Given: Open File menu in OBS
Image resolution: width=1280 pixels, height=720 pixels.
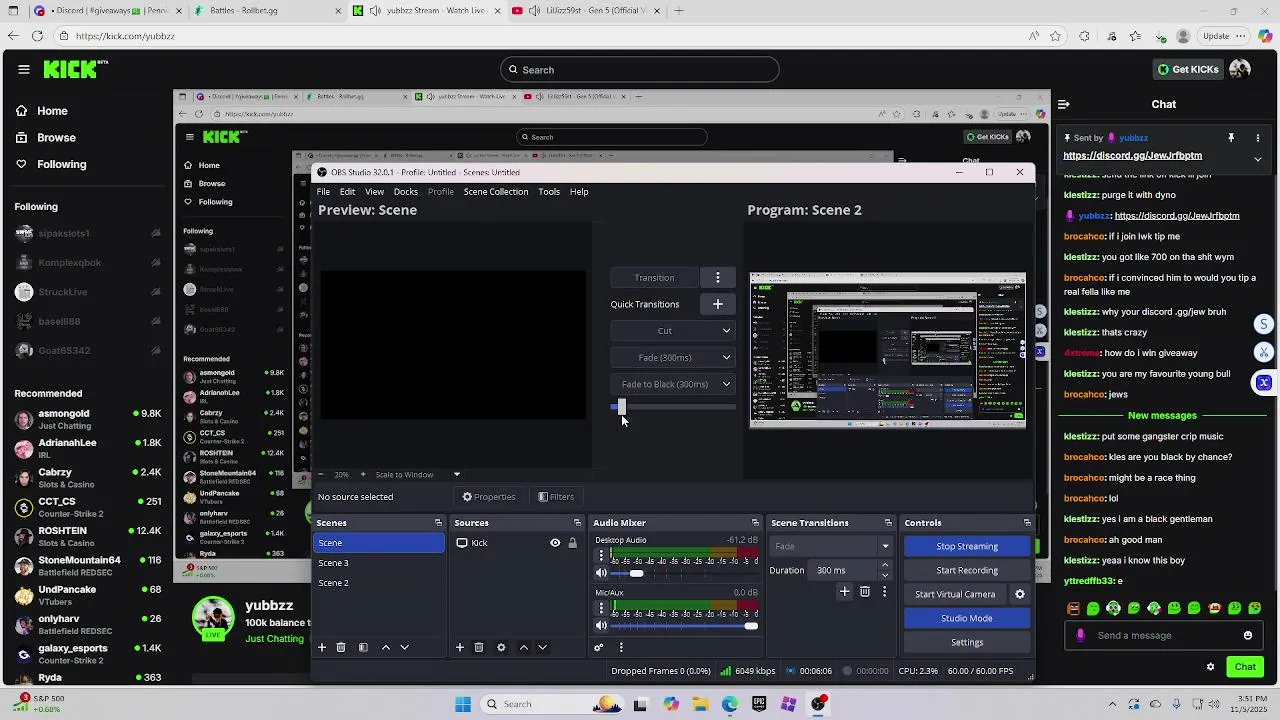Looking at the screenshot, I should point(323,192).
